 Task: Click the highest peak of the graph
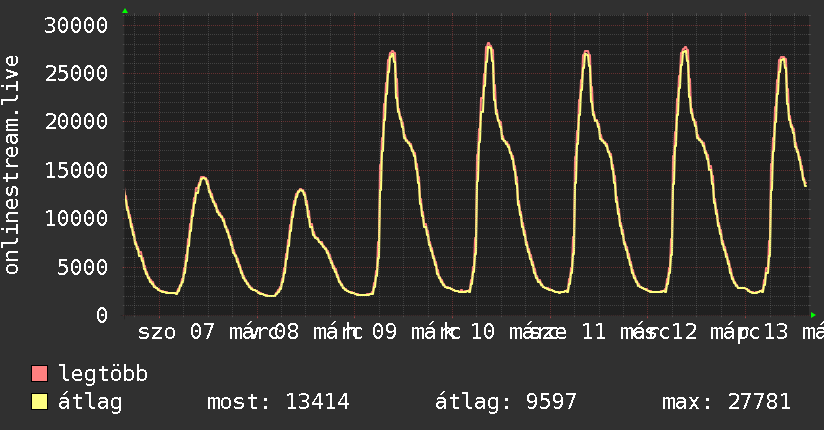click(x=489, y=45)
